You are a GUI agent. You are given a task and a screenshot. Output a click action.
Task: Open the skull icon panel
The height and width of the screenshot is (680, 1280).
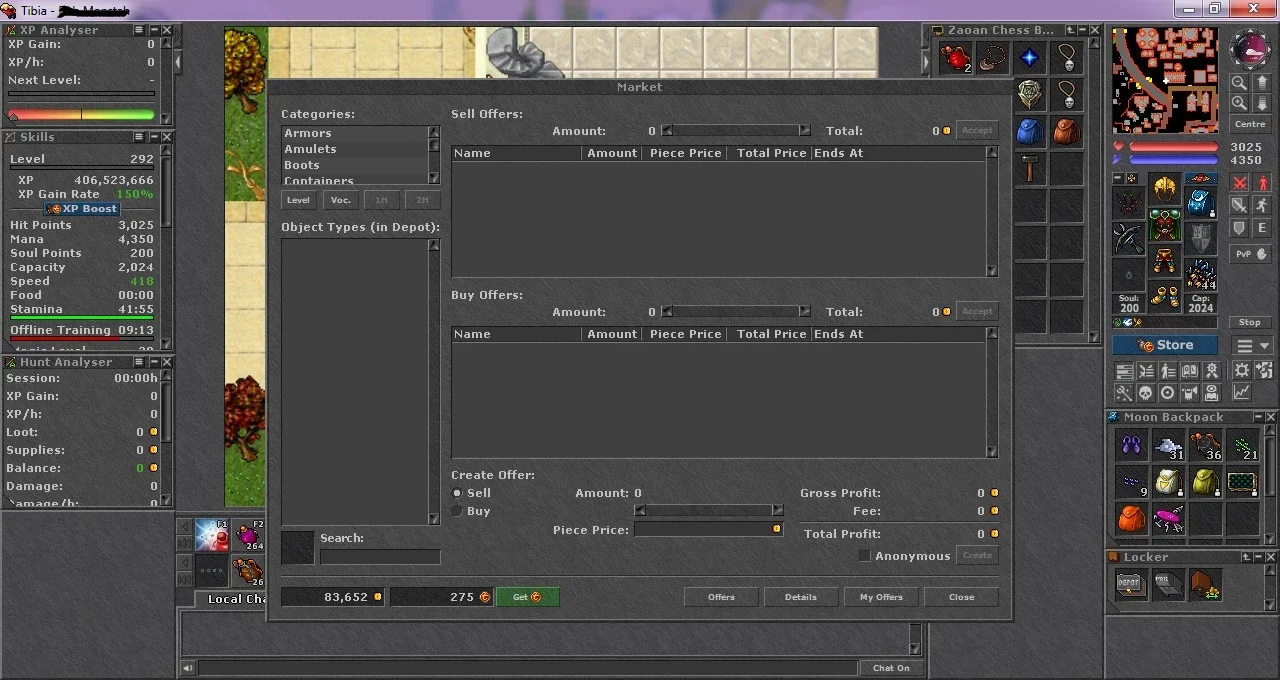click(x=1145, y=393)
